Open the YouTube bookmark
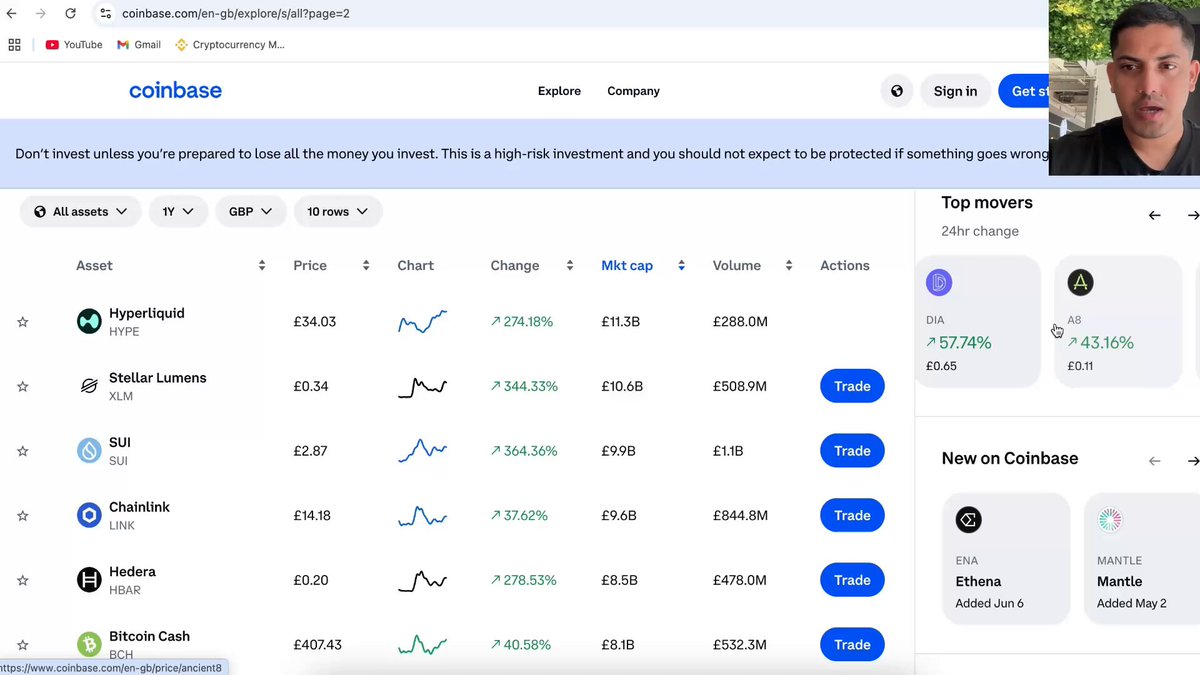This screenshot has height=675, width=1200. [74, 45]
